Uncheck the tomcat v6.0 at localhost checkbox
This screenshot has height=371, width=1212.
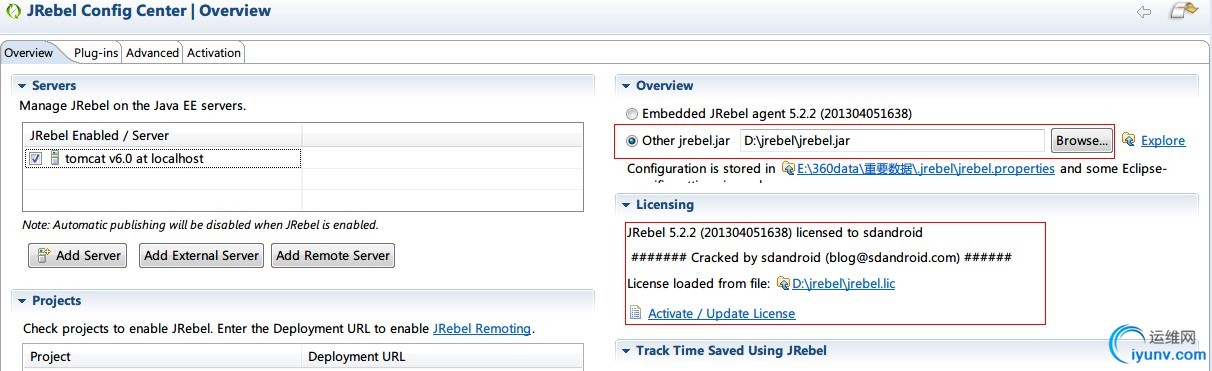tap(35, 158)
